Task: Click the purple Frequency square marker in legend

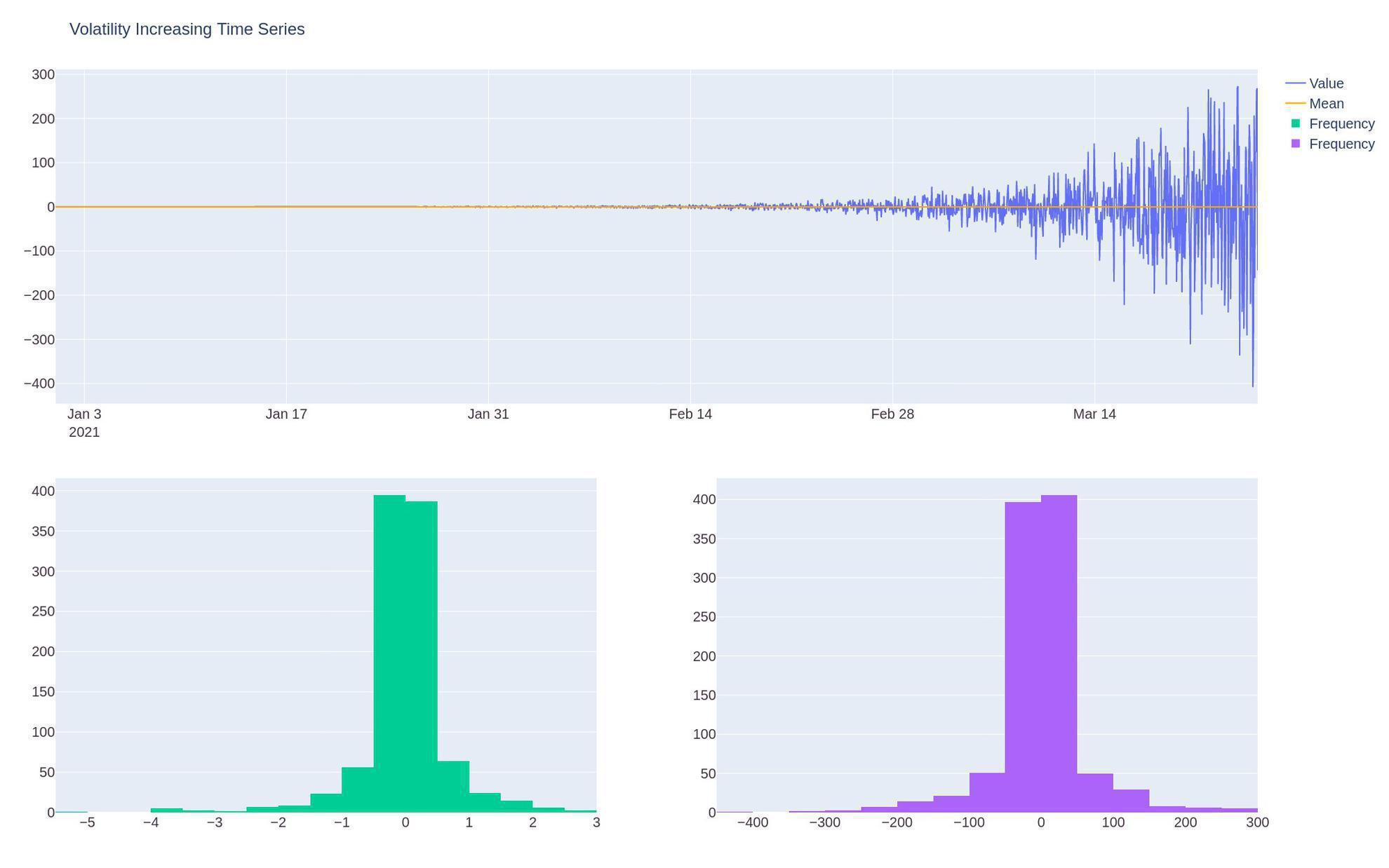Action: tap(1295, 144)
